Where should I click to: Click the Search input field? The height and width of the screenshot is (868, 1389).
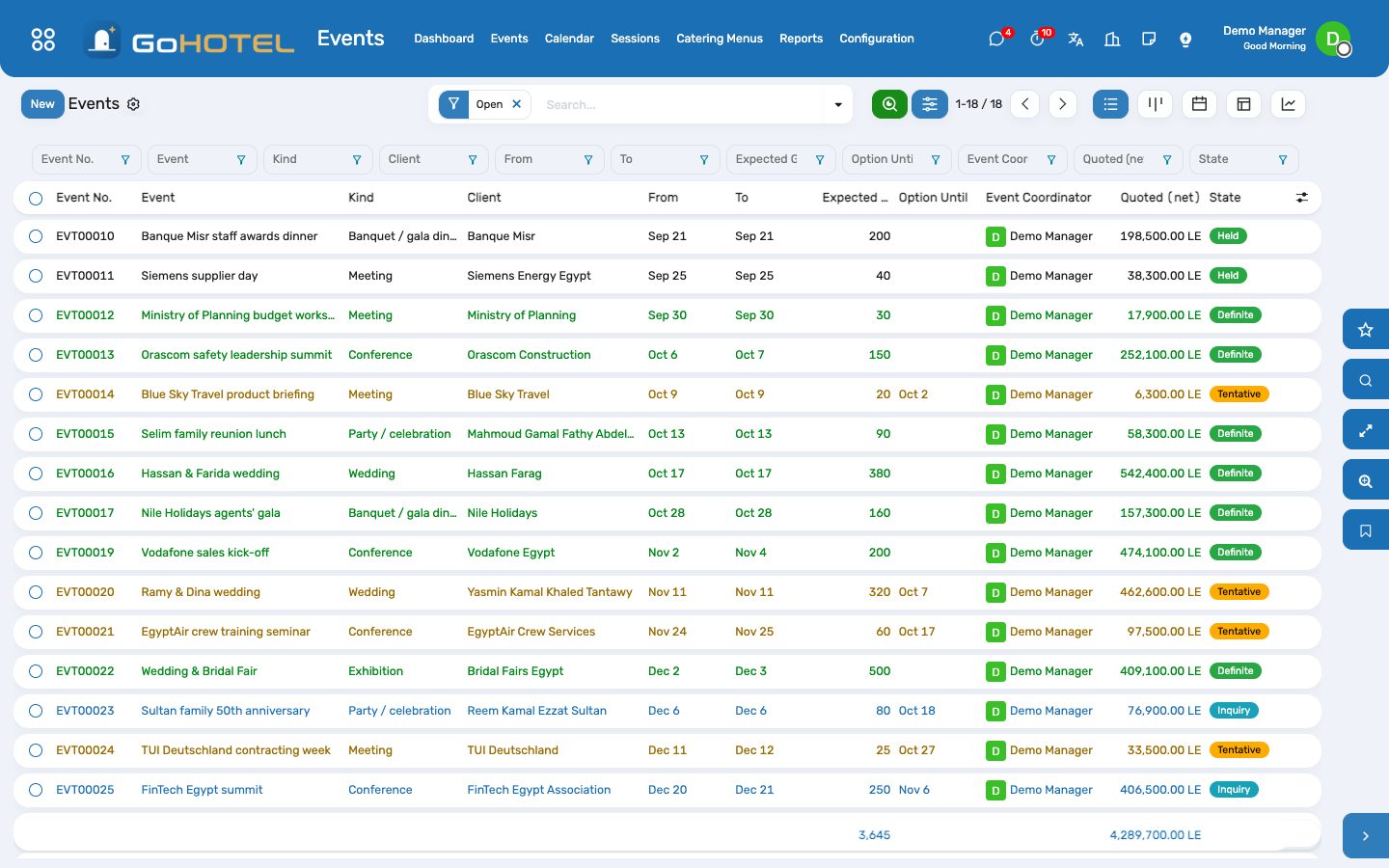click(680, 104)
